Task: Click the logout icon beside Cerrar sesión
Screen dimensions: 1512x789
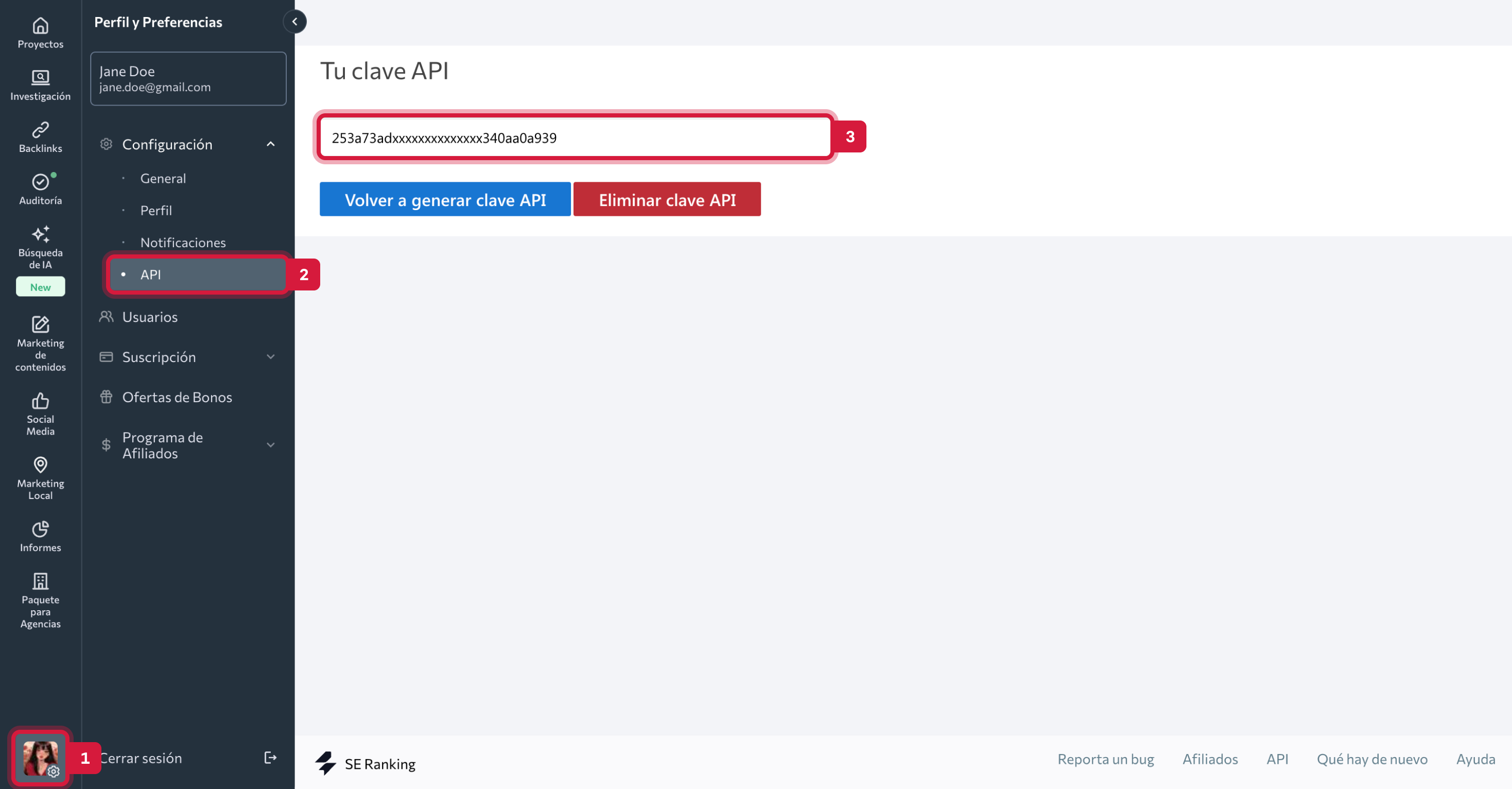Action: [270, 758]
